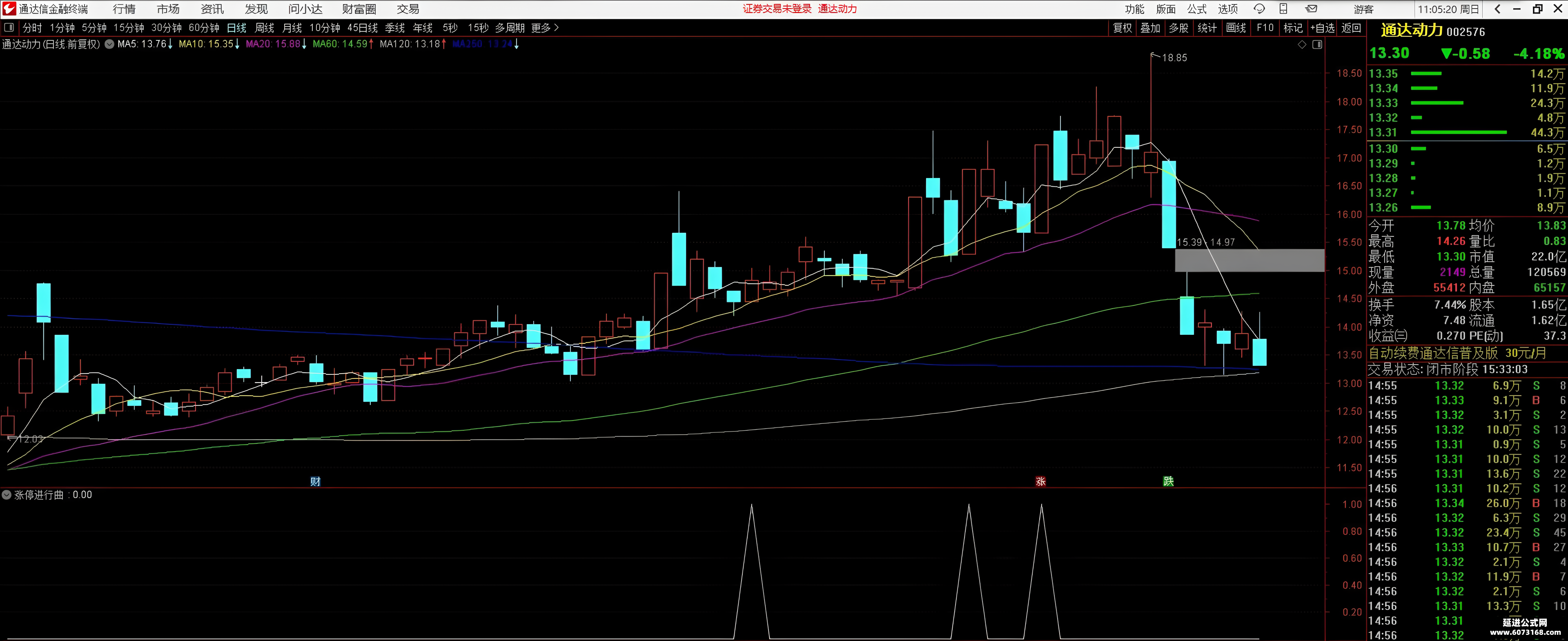Click the gray 15.39-14.97 gap rectangle
This screenshot has width=1568, height=641.
click(1249, 260)
